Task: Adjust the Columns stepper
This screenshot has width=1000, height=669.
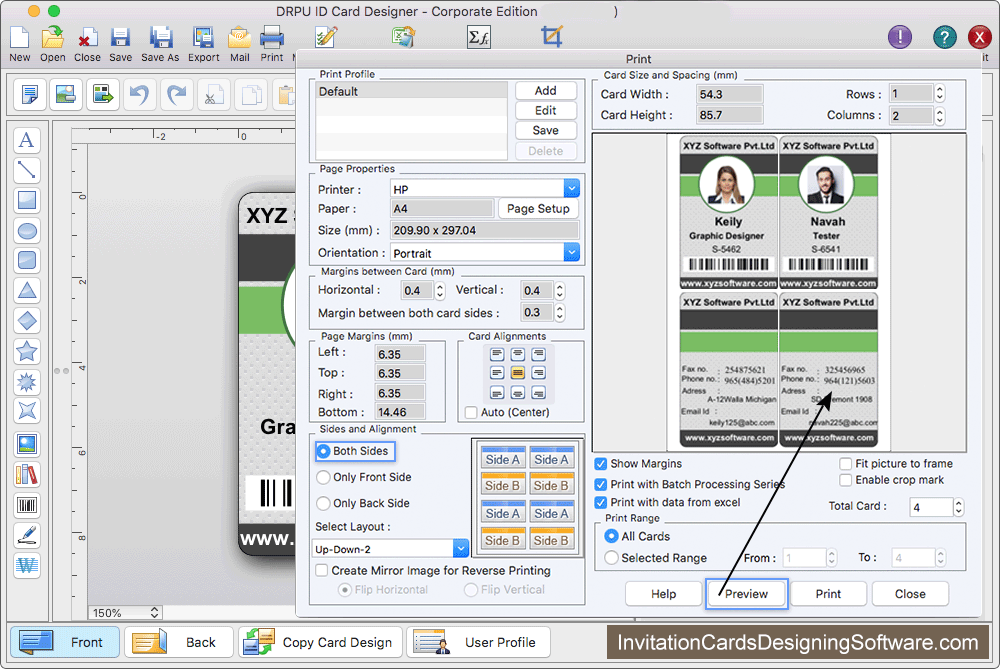Action: pyautogui.click(x=939, y=115)
